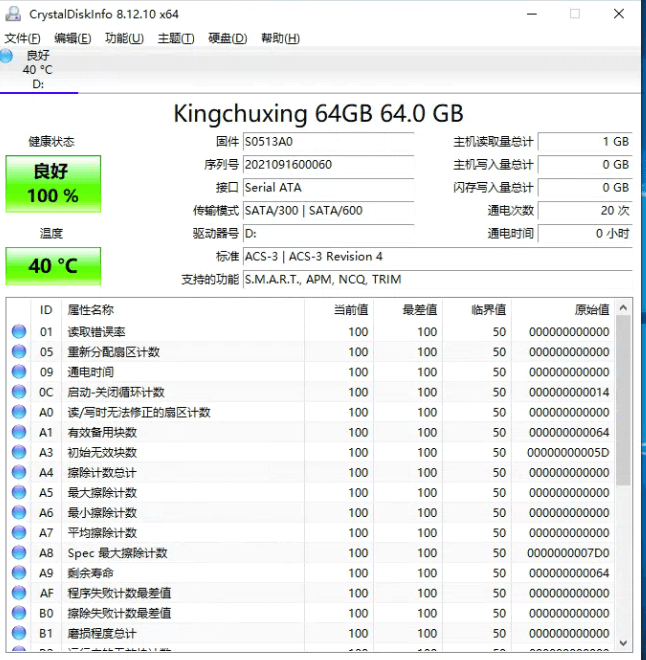Screen dimensions: 646x660
Task: Select the 程序失败计数最差值 attribute name
Action: (119, 593)
